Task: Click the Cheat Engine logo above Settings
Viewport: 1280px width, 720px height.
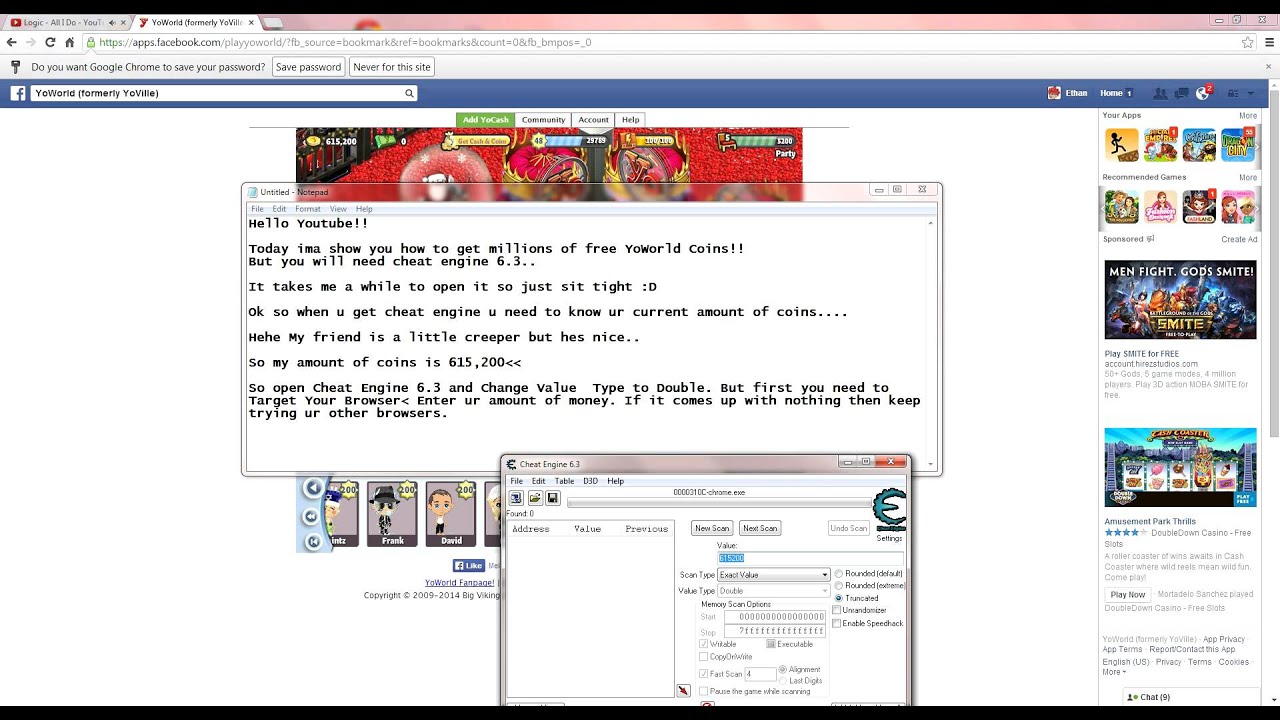Action: coord(889,509)
